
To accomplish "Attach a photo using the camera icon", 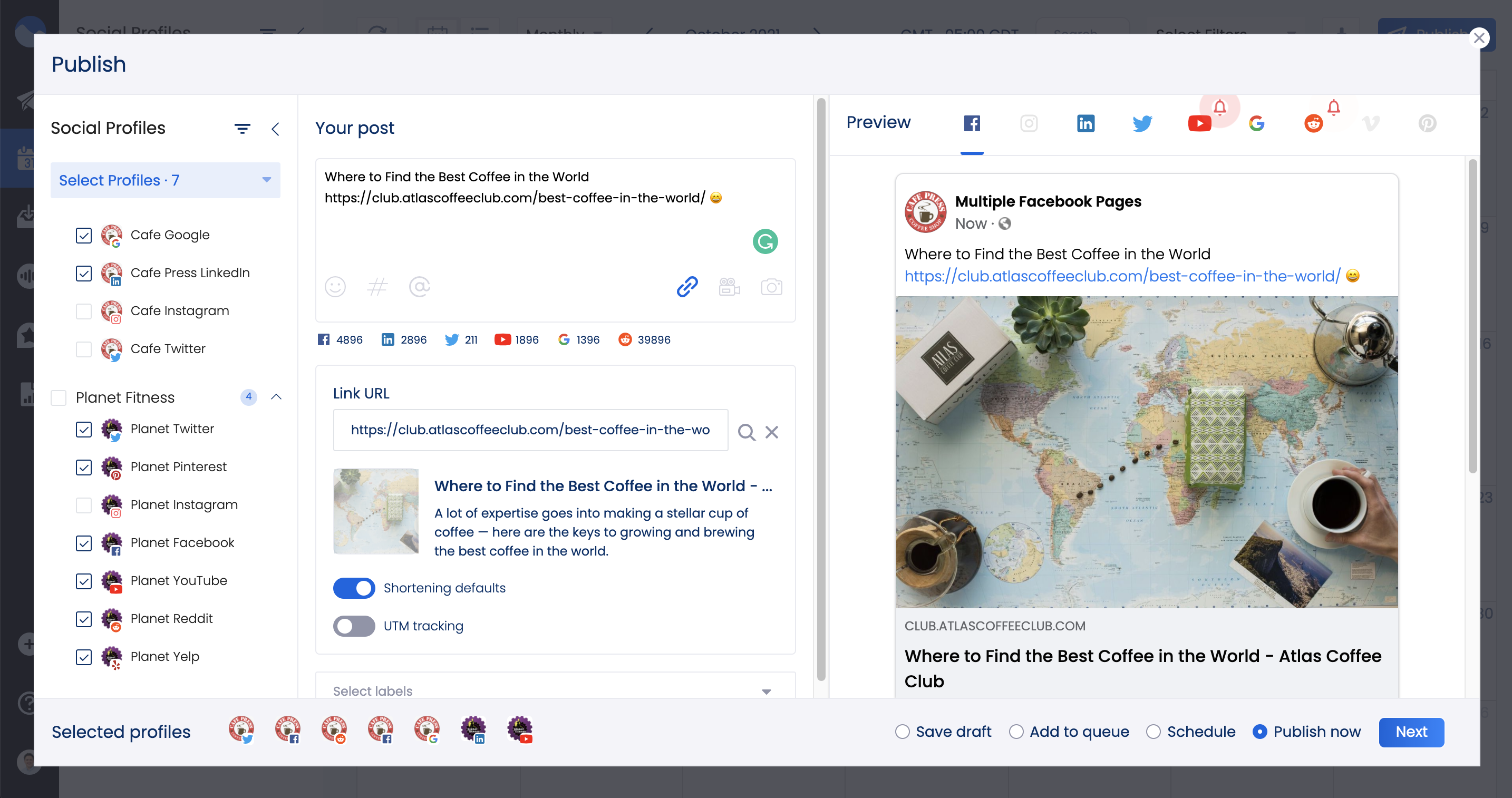I will click(771, 287).
